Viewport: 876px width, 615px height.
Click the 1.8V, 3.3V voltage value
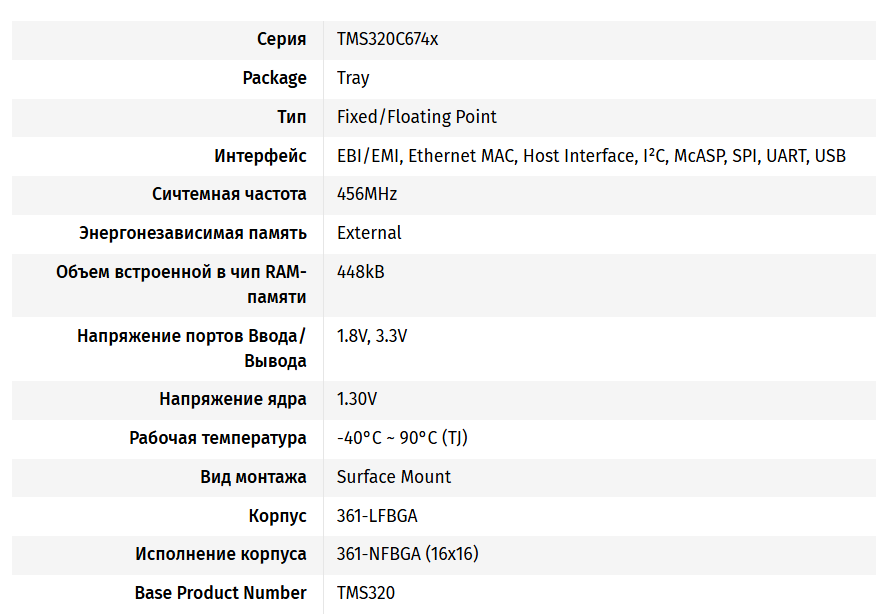click(372, 336)
